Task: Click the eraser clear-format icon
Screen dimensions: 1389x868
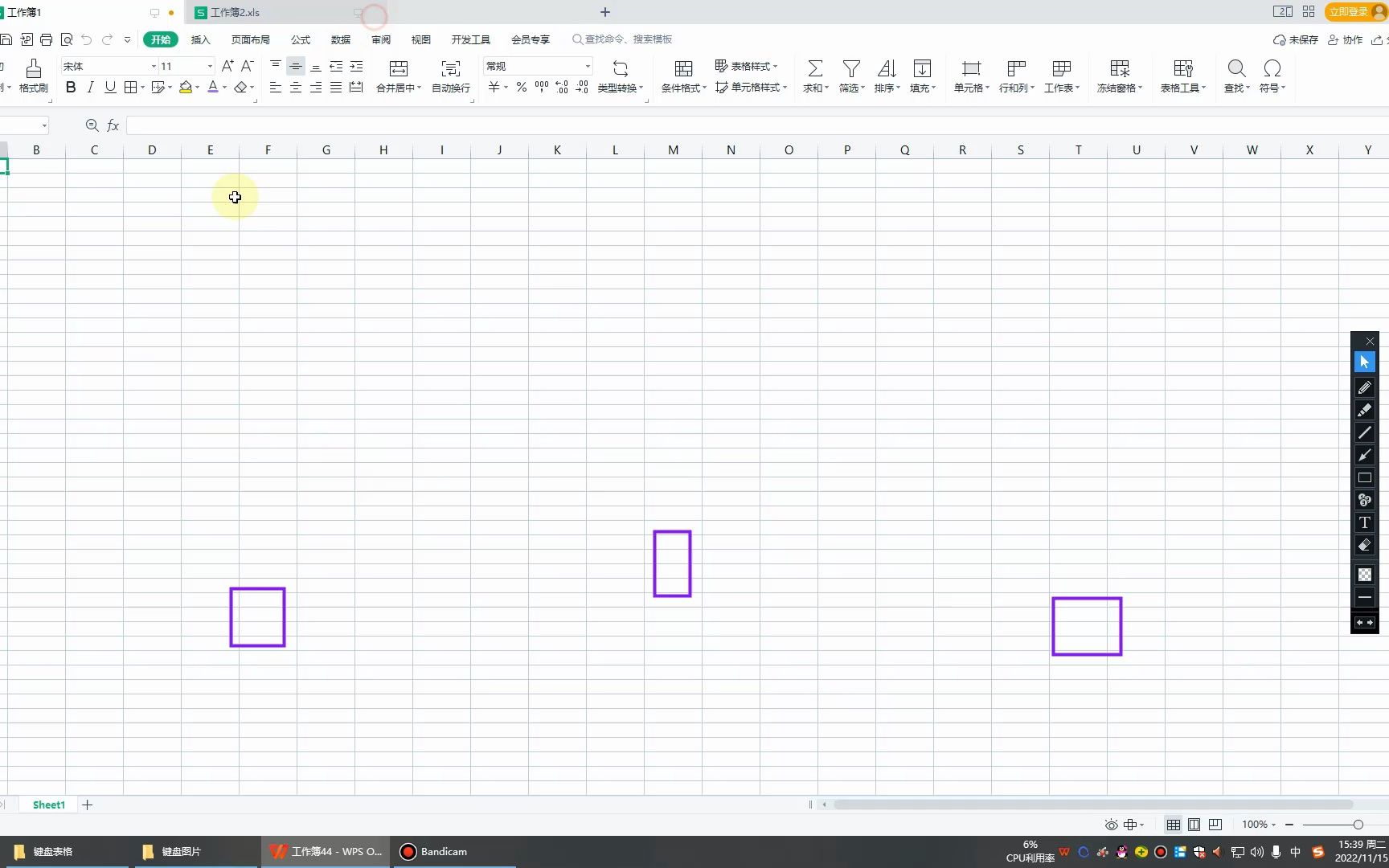Action: tap(240, 88)
